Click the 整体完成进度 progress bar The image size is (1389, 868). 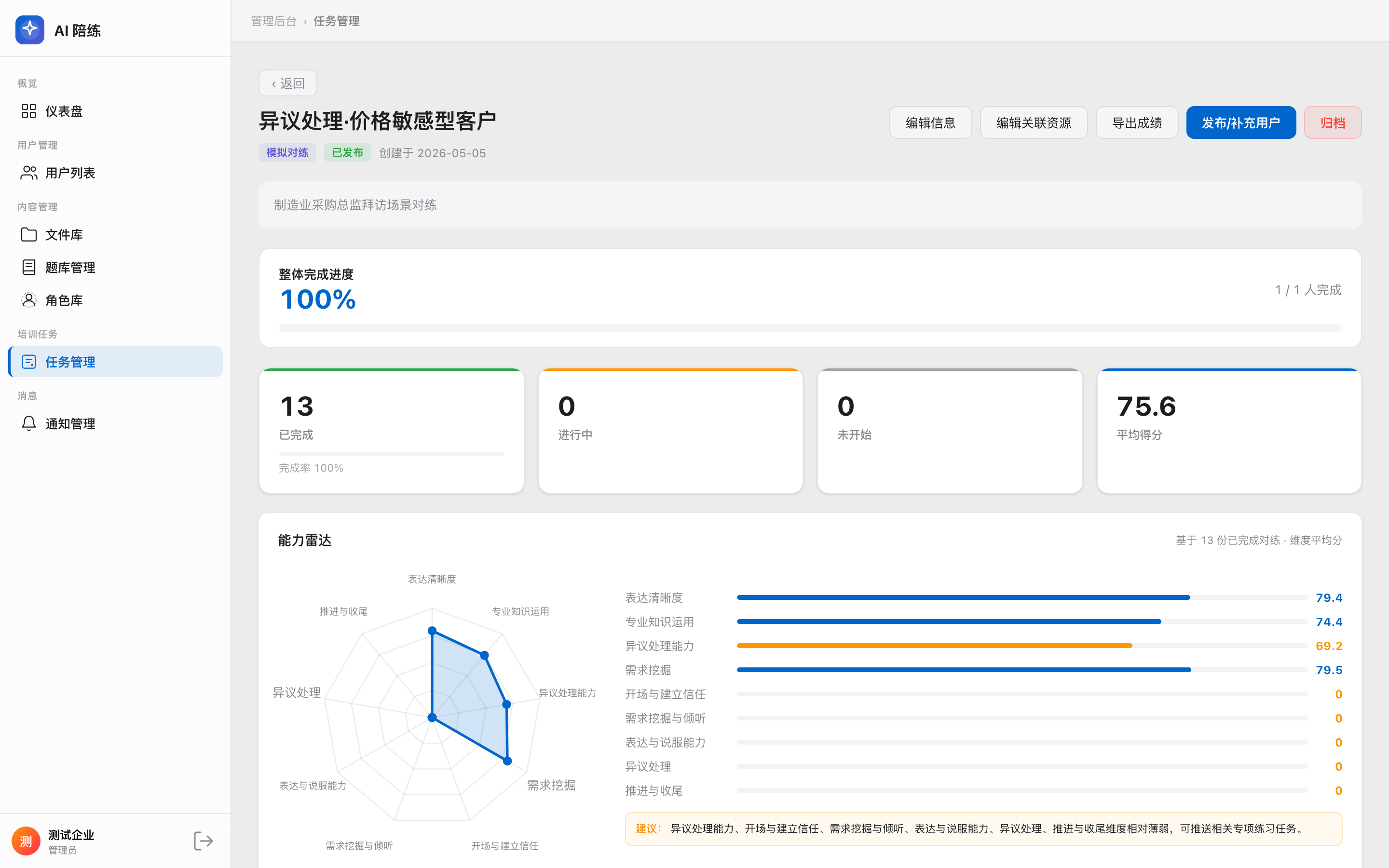pos(810,328)
